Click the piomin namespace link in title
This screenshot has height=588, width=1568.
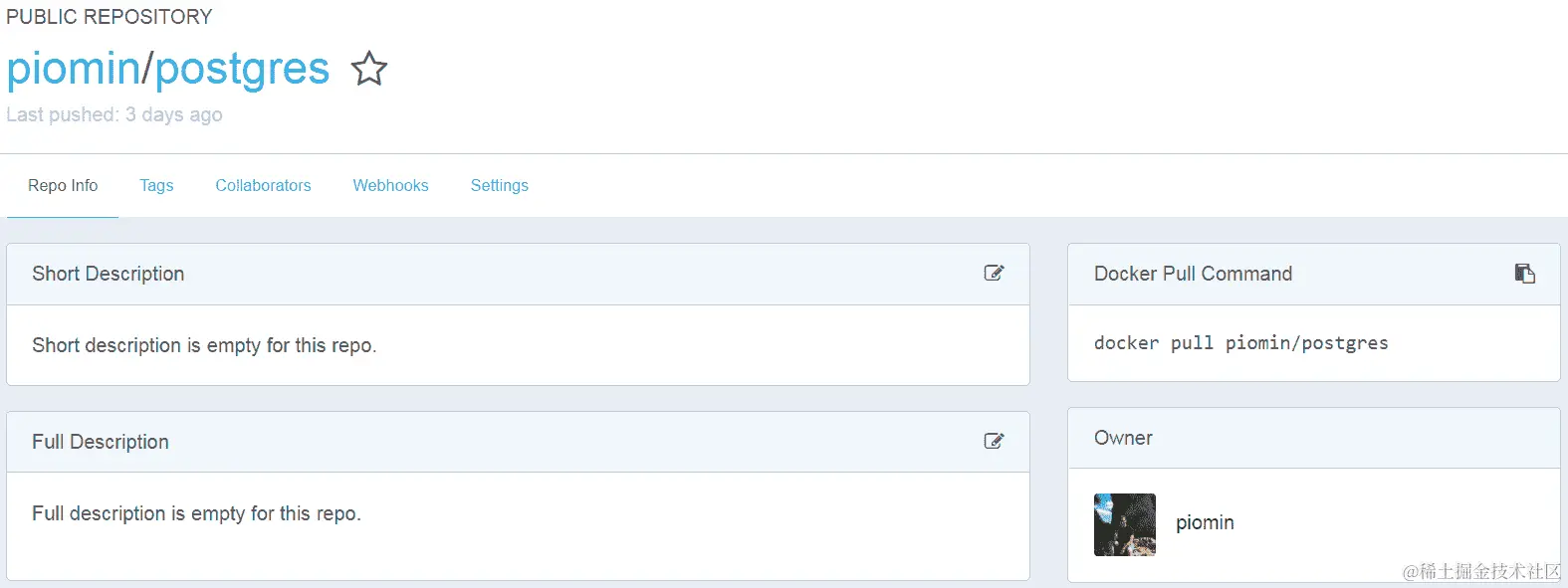73,69
